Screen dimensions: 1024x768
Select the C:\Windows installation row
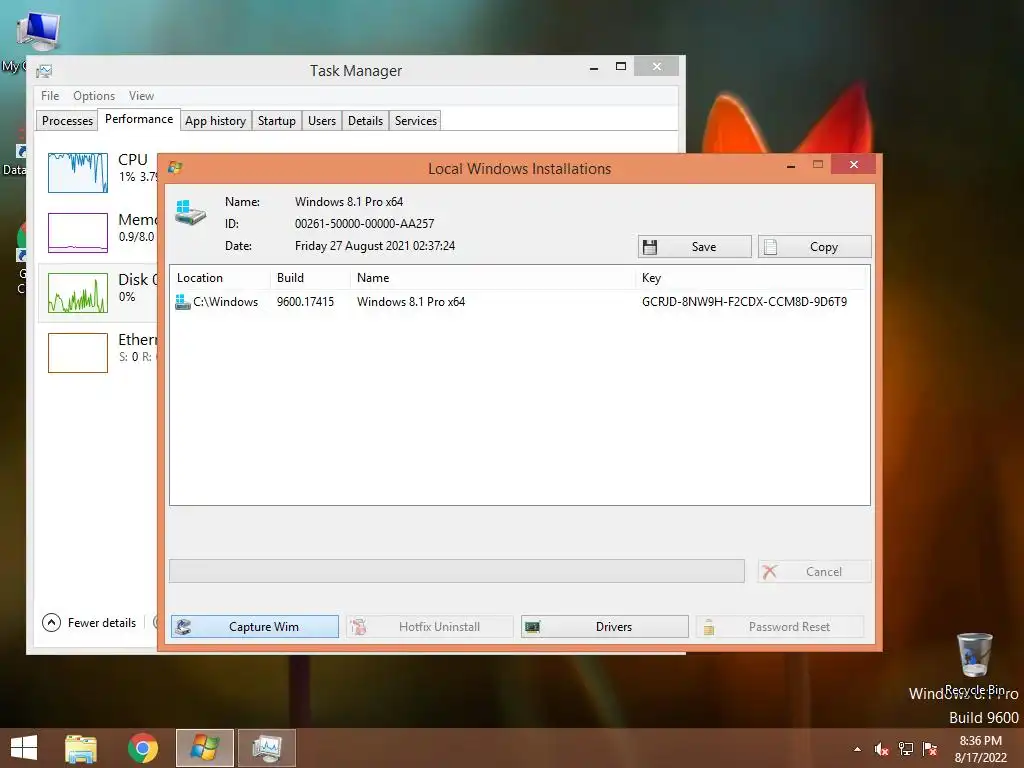(520, 302)
